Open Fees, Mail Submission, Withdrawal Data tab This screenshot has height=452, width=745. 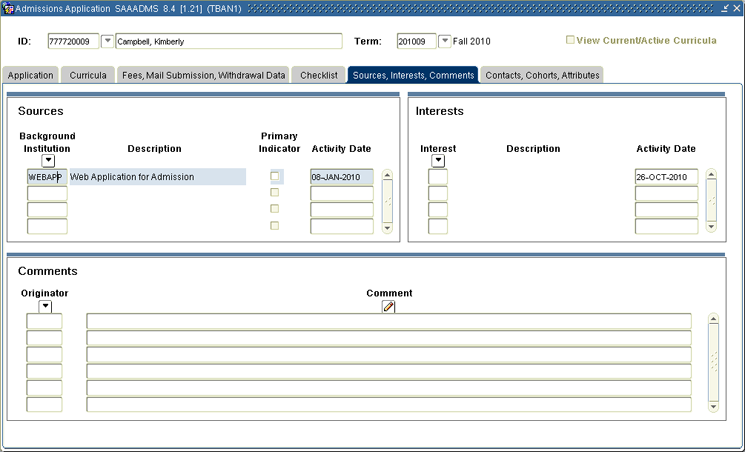203,75
